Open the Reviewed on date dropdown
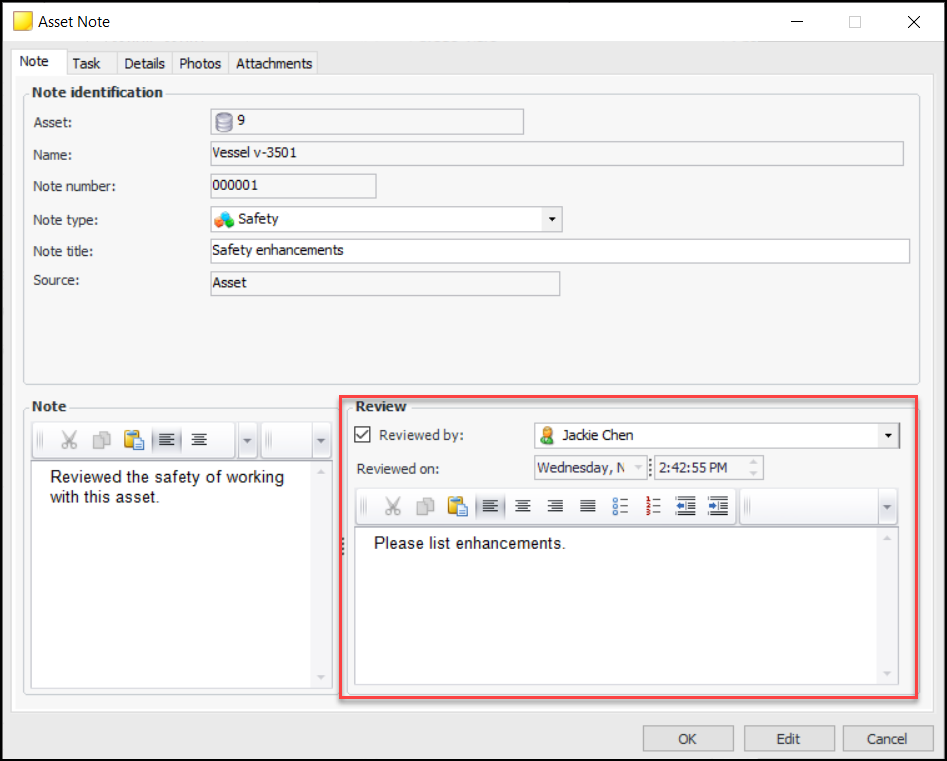The height and width of the screenshot is (761, 947). pos(638,468)
